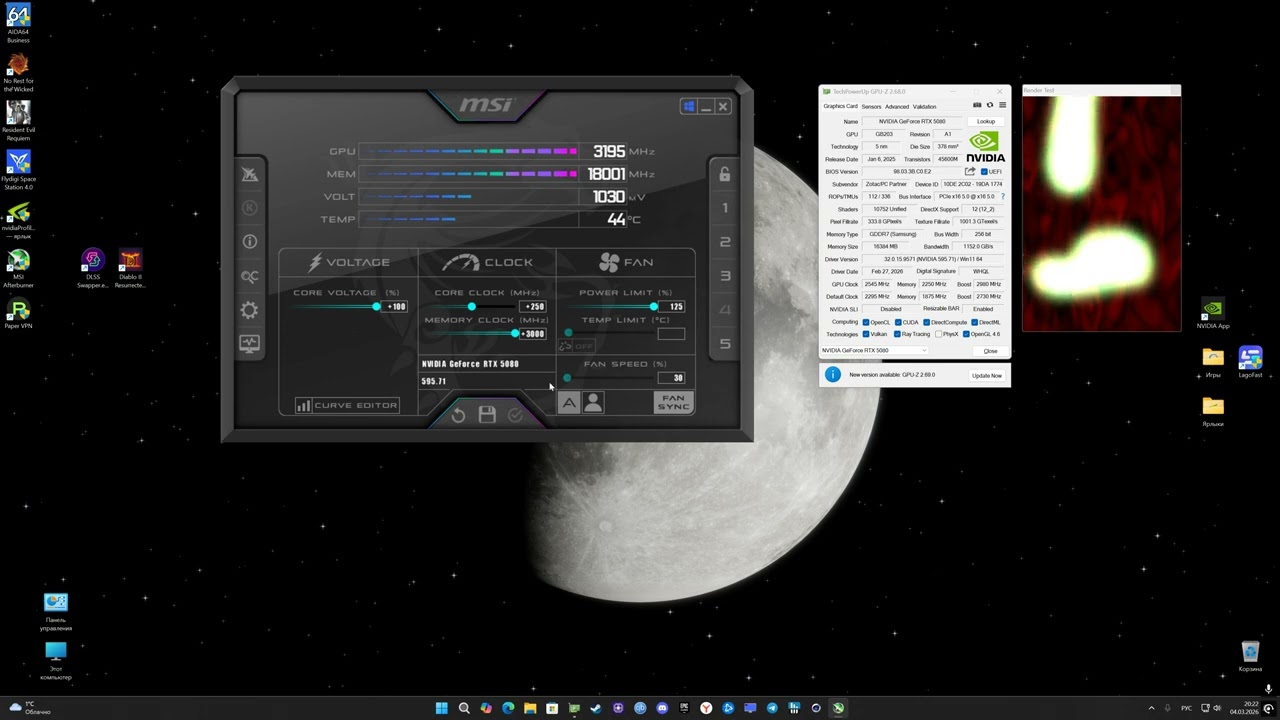Open the Curve Editor in Afterburner
The height and width of the screenshot is (720, 1280).
point(347,405)
